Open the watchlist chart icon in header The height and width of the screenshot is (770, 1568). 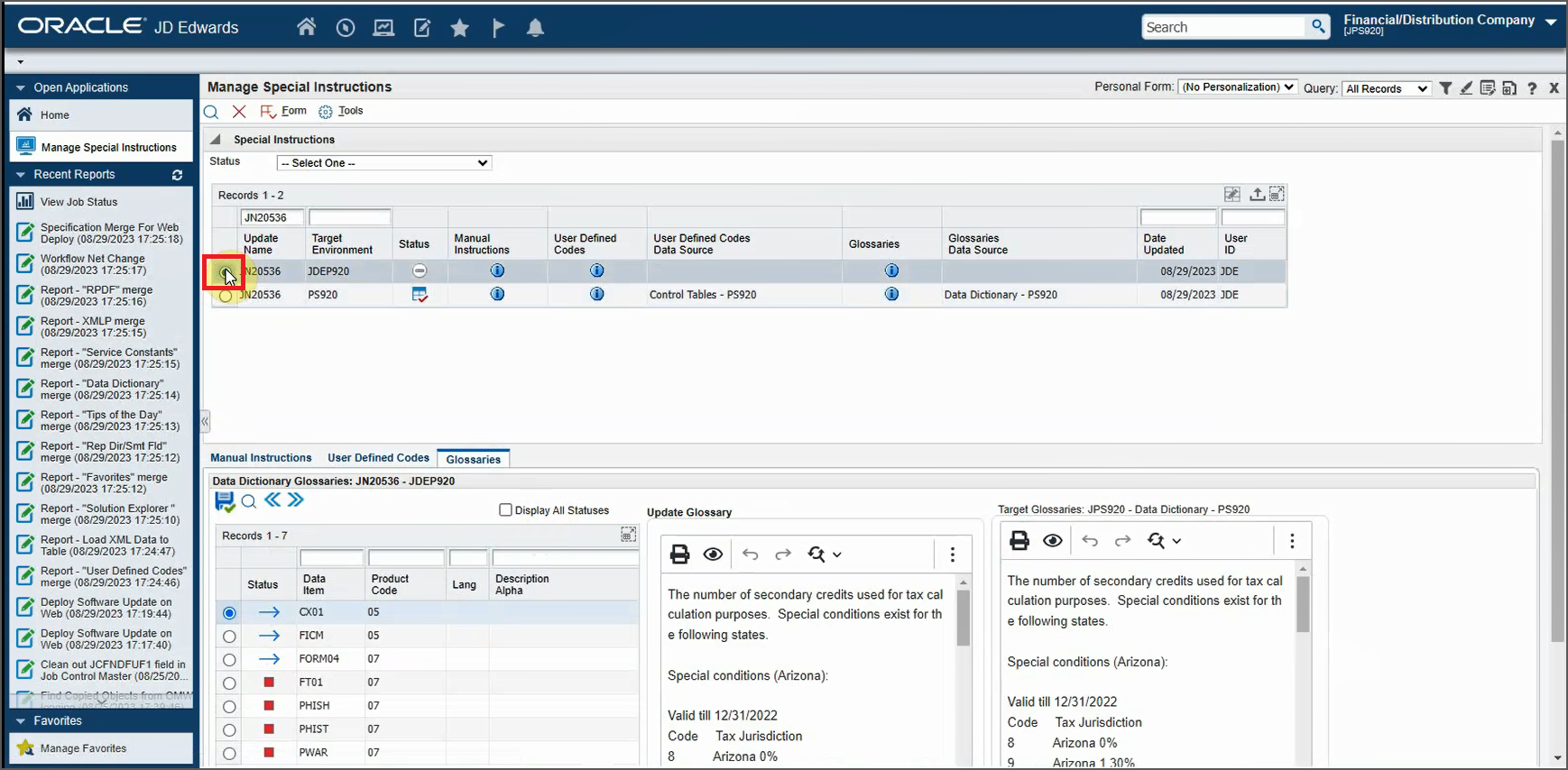(x=383, y=28)
